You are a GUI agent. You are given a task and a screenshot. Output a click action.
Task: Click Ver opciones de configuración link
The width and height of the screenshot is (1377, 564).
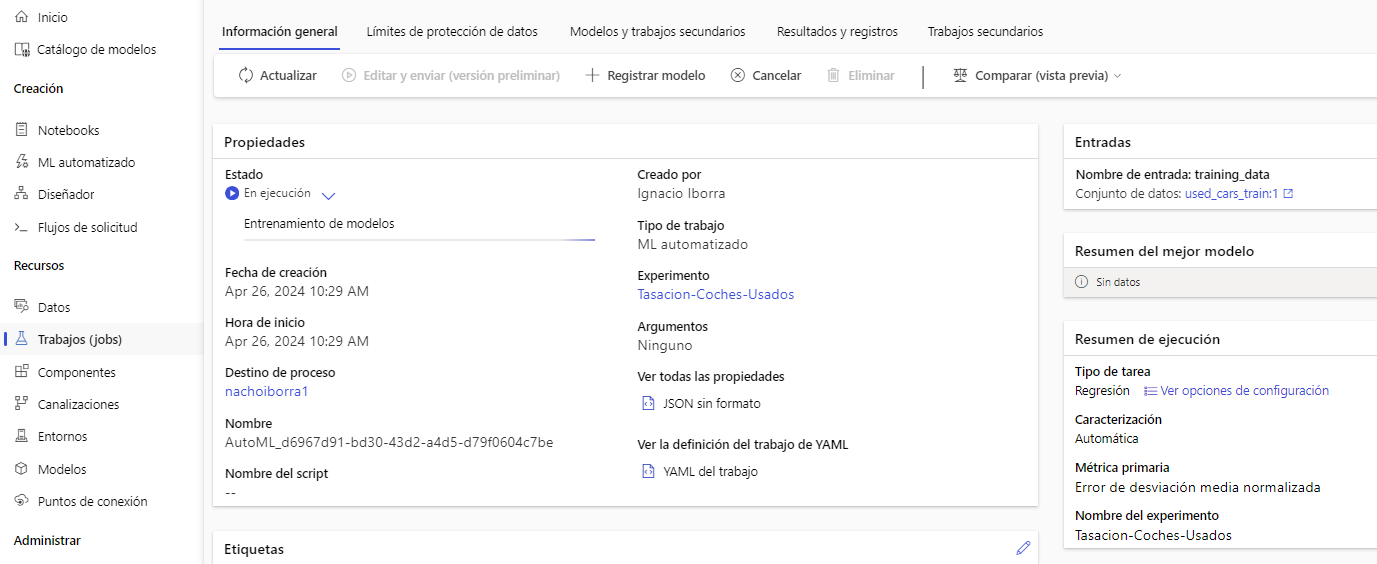pyautogui.click(x=1244, y=391)
